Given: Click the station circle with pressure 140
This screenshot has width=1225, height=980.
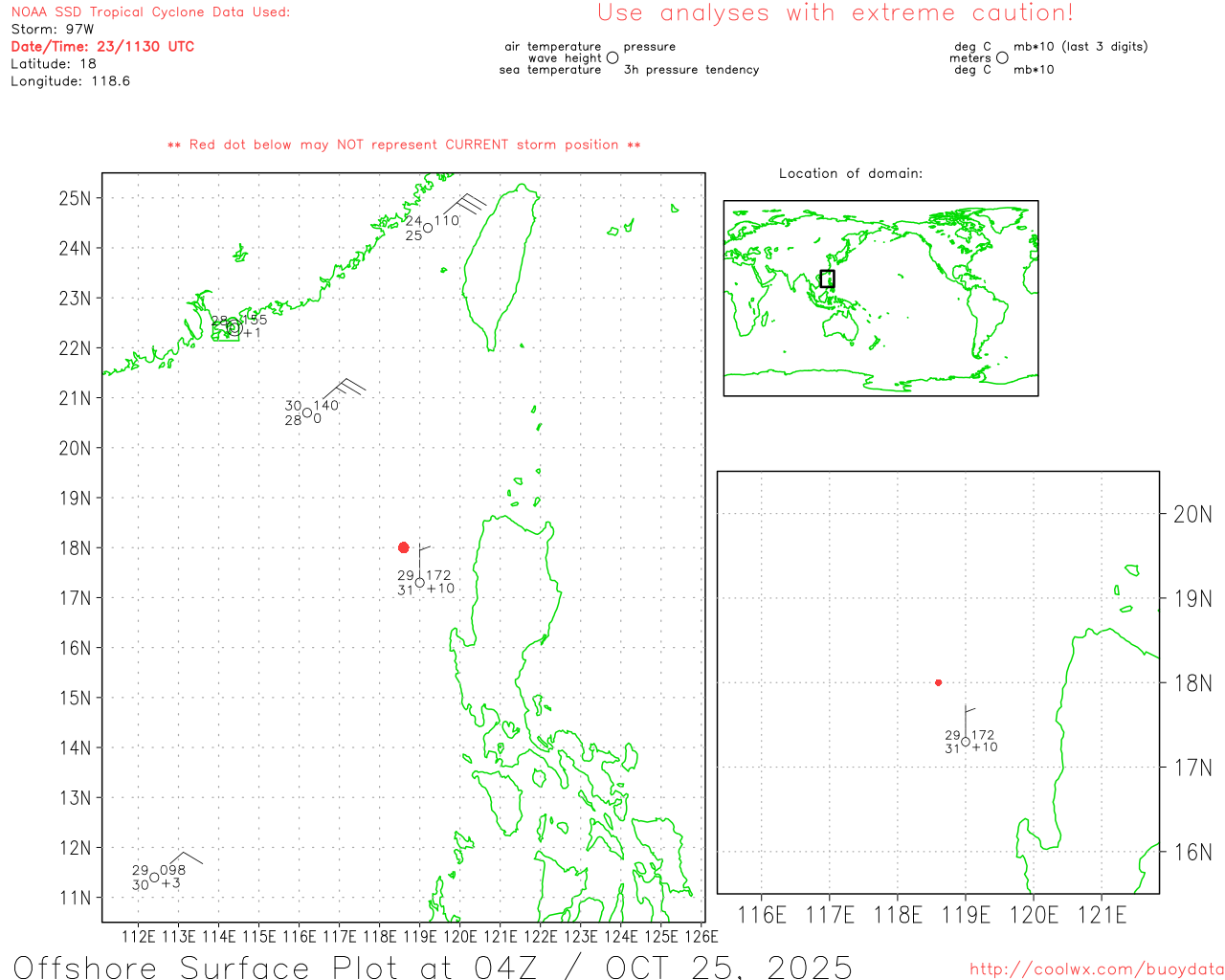Looking at the screenshot, I should click(307, 412).
